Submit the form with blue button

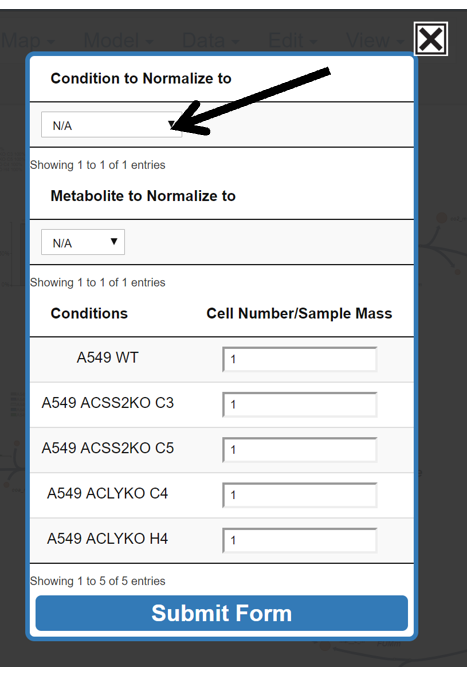click(221, 613)
